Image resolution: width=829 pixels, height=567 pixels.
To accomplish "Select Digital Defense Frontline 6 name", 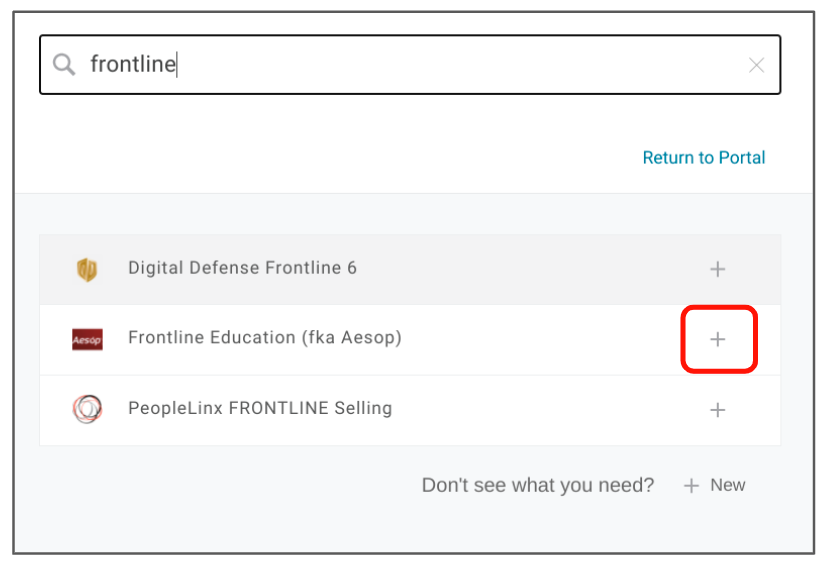I will tap(242, 268).
